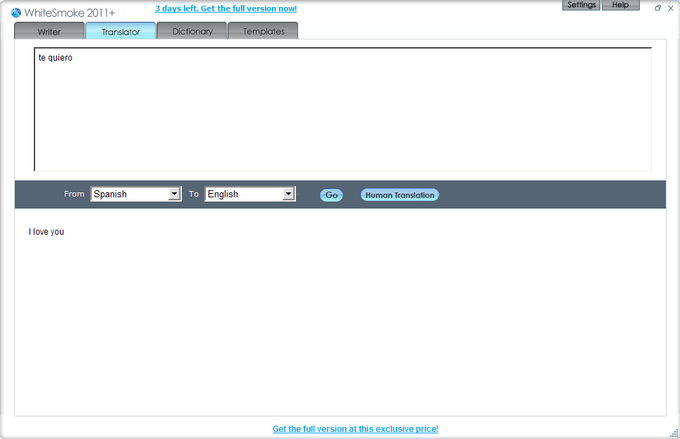The height and width of the screenshot is (439, 680).
Task: Click the restore window icon
Action: [x=658, y=8]
